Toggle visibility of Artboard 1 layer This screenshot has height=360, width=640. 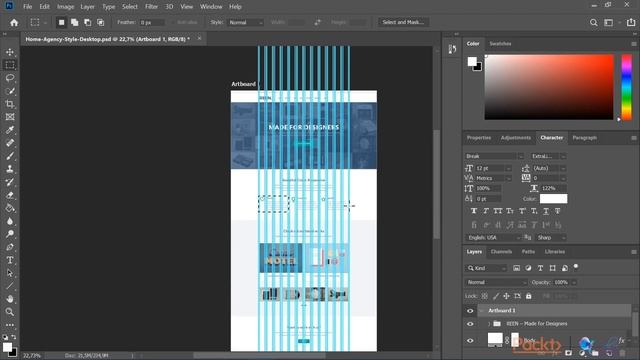[470, 311]
